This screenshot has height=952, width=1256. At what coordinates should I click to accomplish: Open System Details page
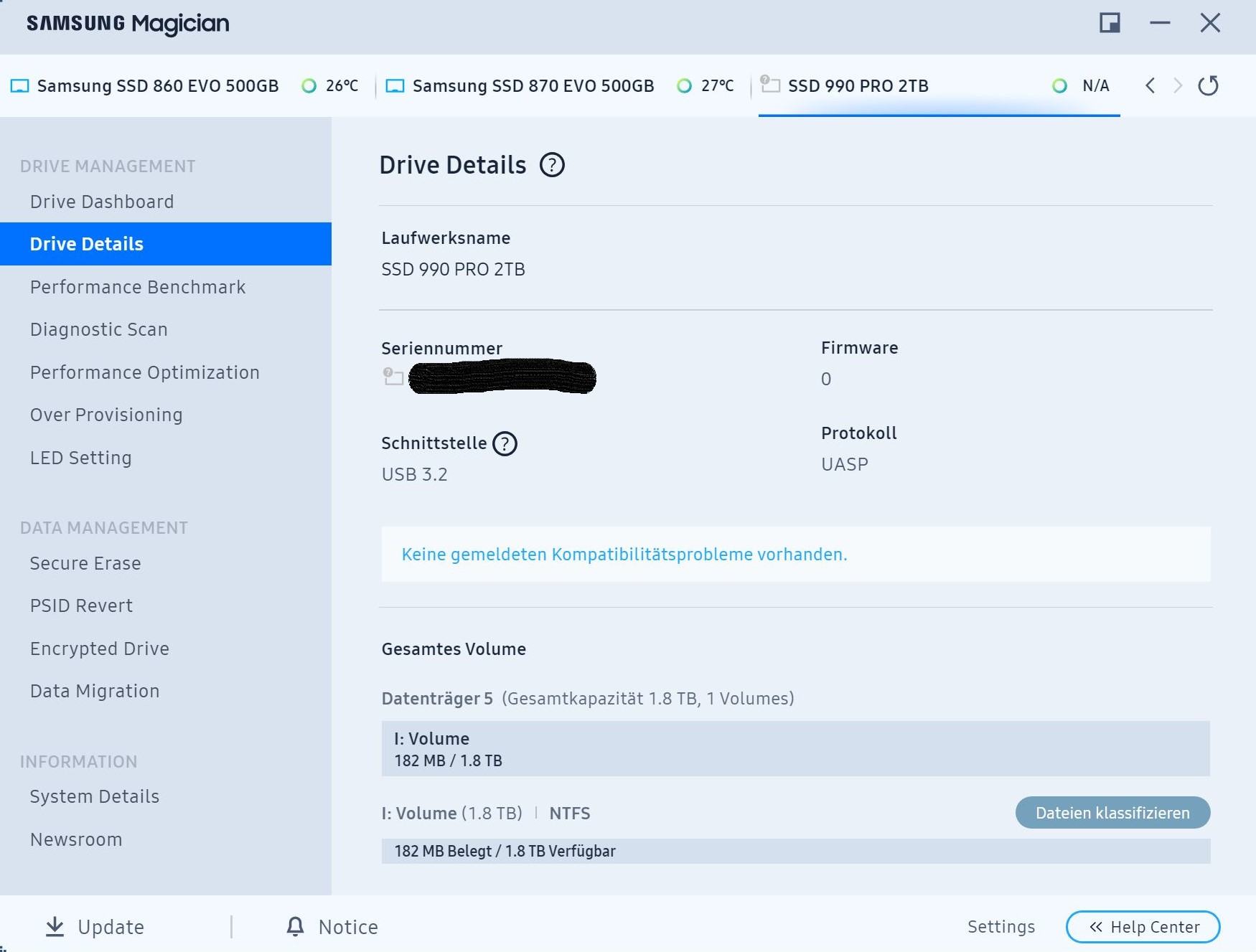[x=166, y=796]
